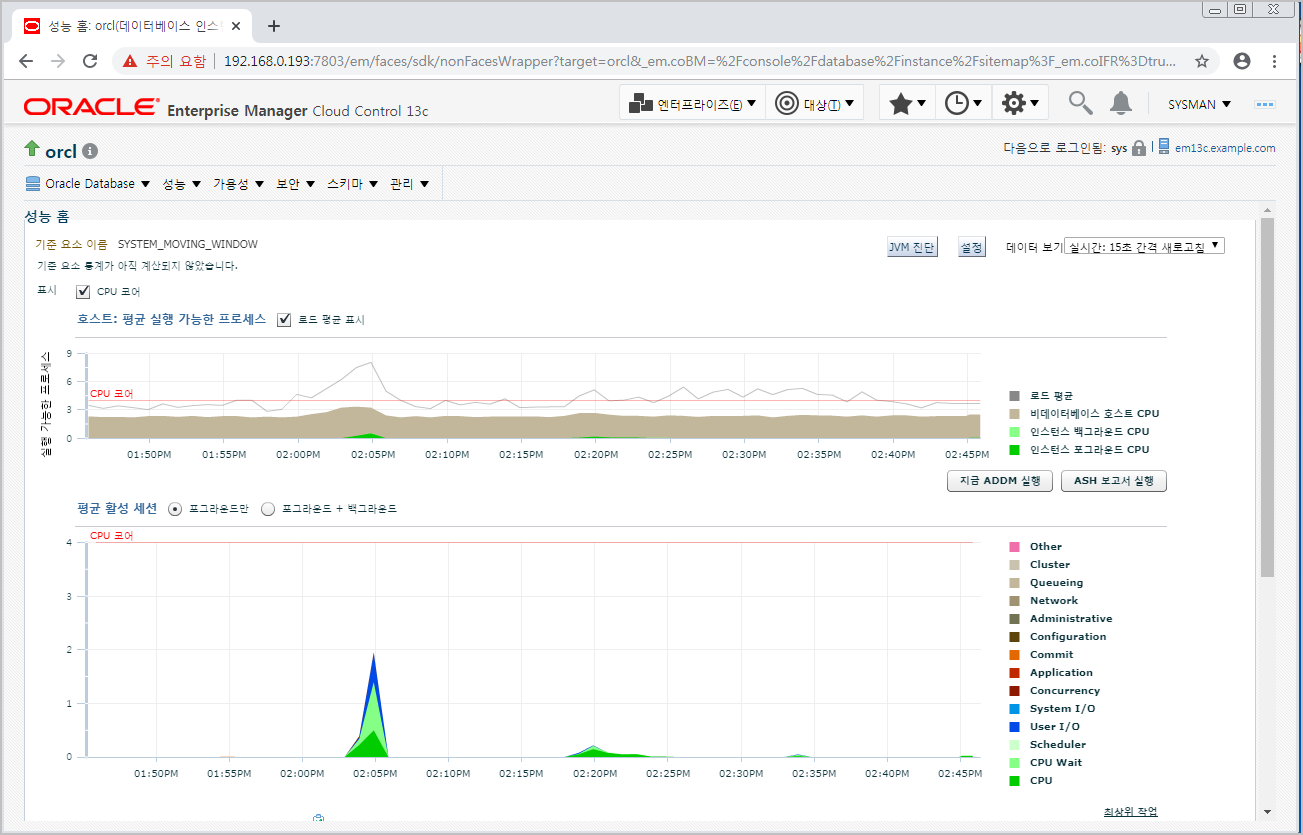This screenshot has width=1303, height=835.
Task: Open the 관리 menu
Action: [x=410, y=184]
